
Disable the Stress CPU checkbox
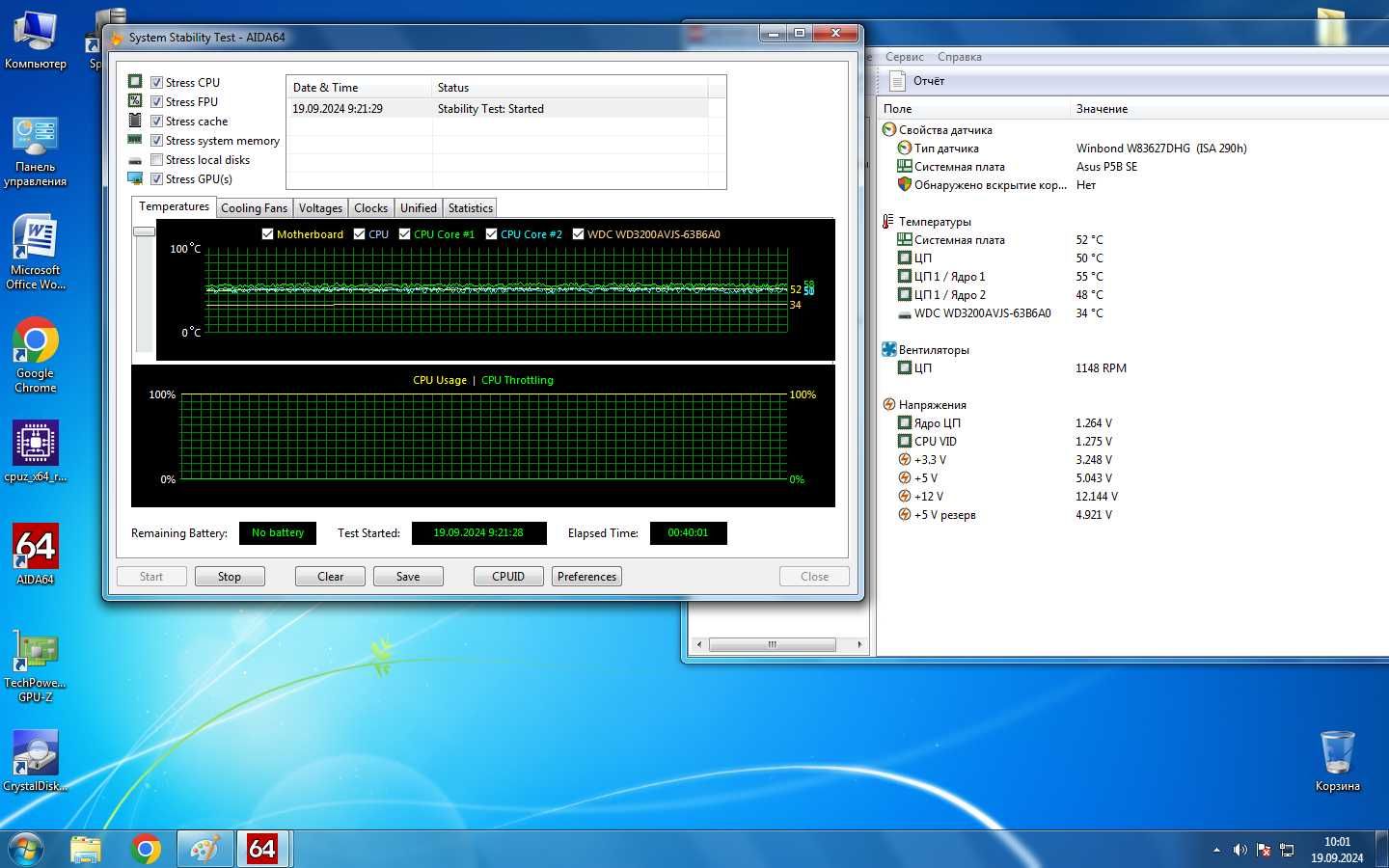(156, 82)
